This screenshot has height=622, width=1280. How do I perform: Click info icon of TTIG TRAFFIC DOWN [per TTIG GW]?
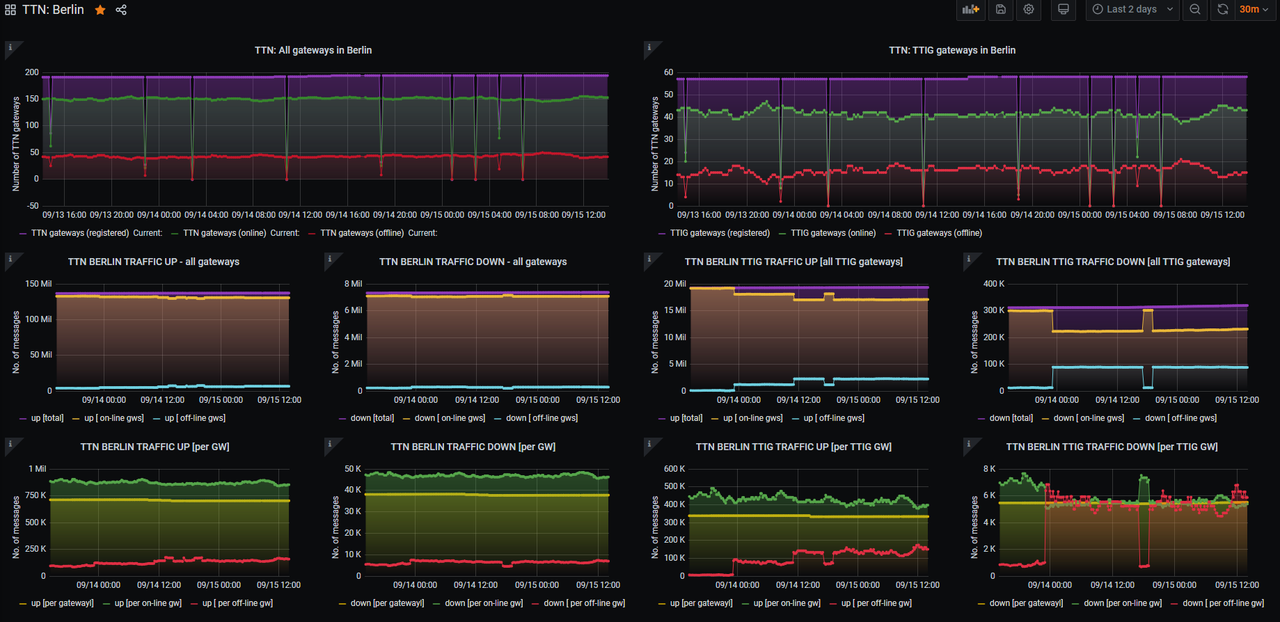click(969, 443)
